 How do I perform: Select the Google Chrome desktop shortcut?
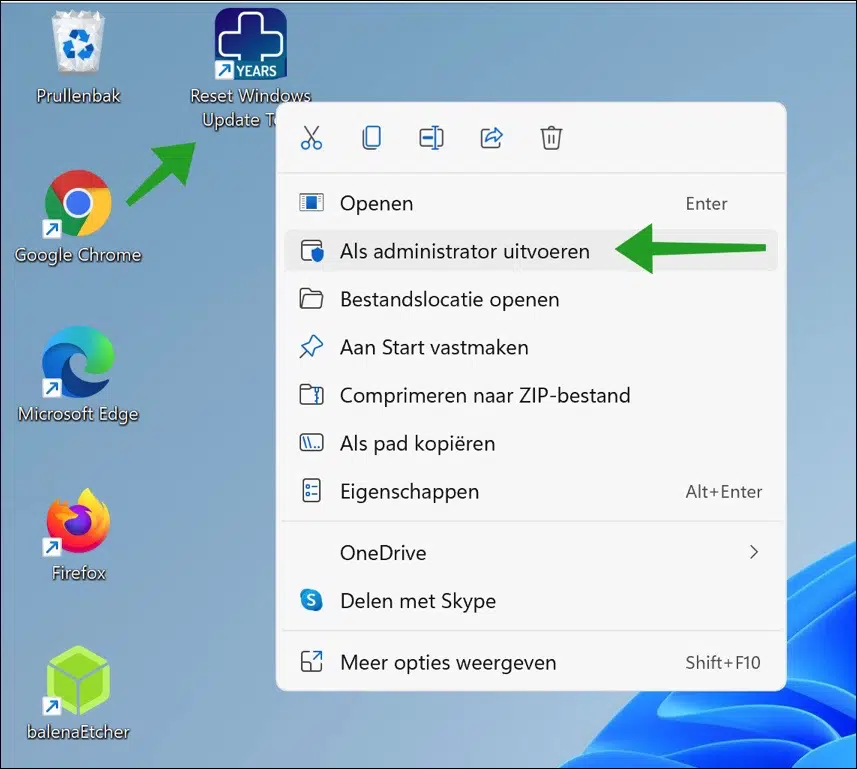click(78, 218)
